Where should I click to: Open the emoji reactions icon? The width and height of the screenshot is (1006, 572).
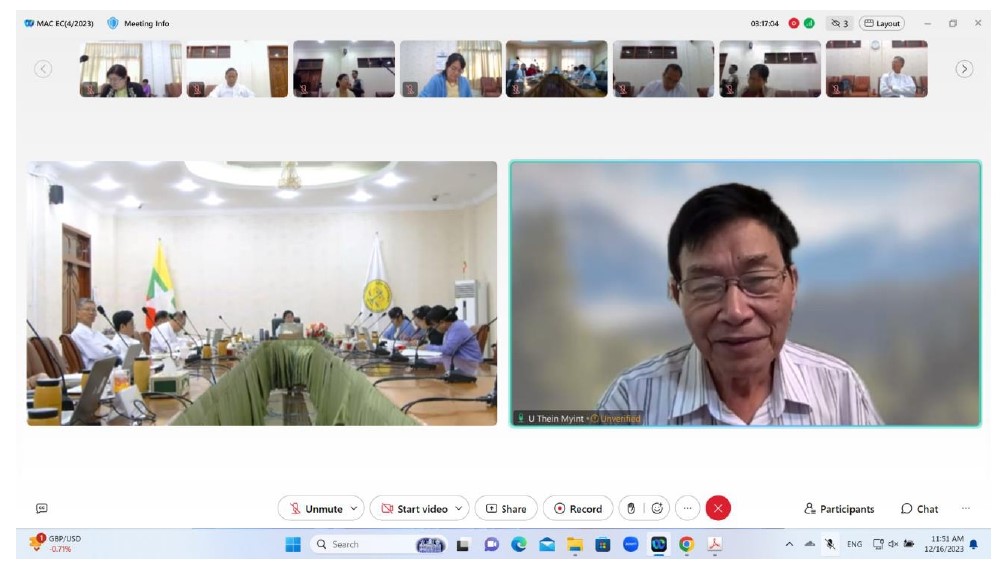click(x=657, y=508)
